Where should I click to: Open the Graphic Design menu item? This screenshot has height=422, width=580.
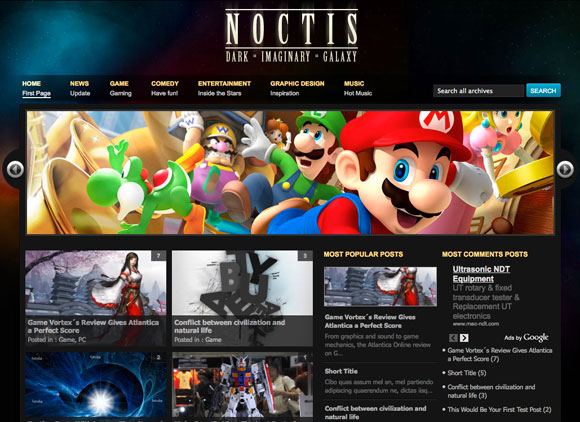tap(297, 88)
